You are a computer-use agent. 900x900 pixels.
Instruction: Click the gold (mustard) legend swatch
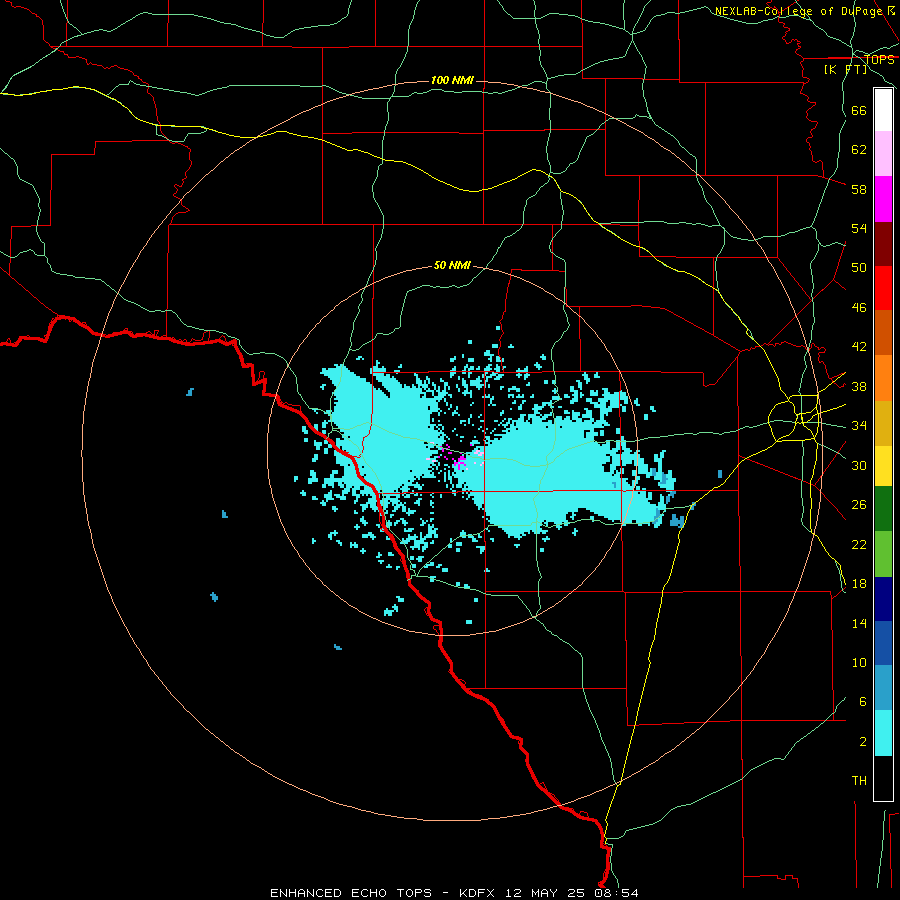(883, 424)
